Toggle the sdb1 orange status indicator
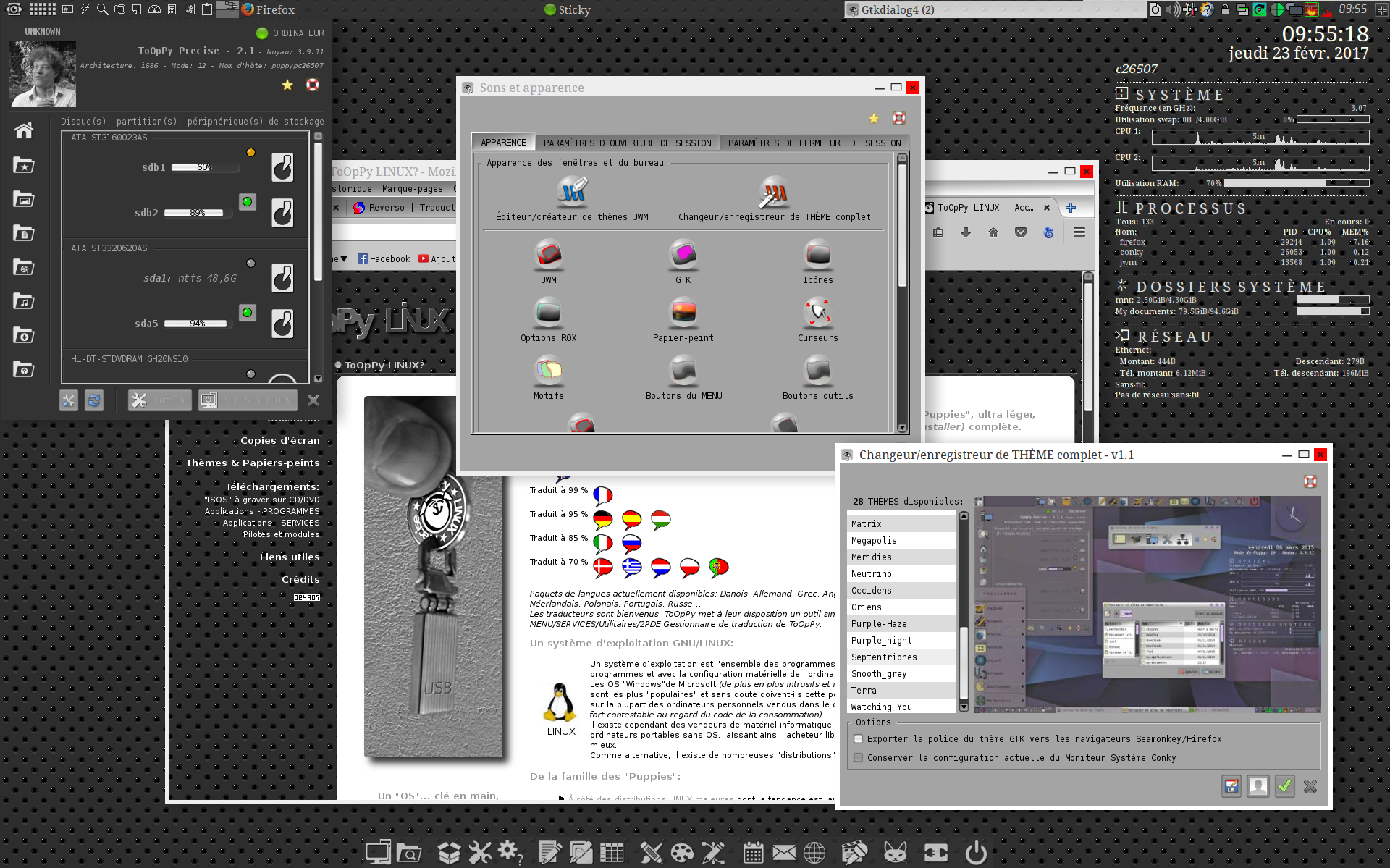 coord(251,153)
